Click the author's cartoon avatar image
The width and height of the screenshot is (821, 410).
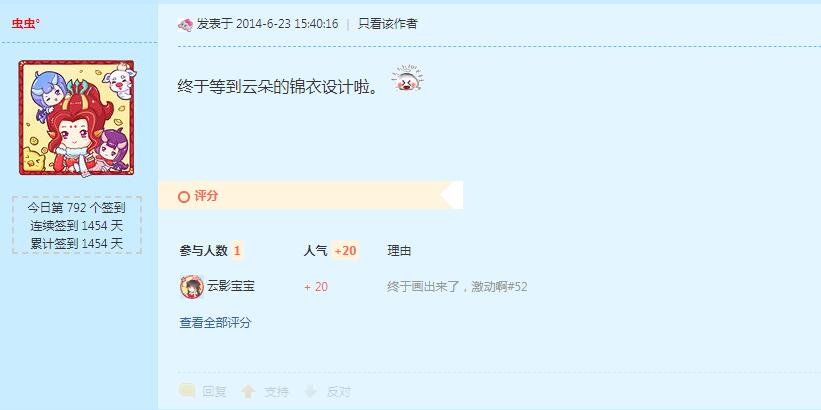click(77, 118)
